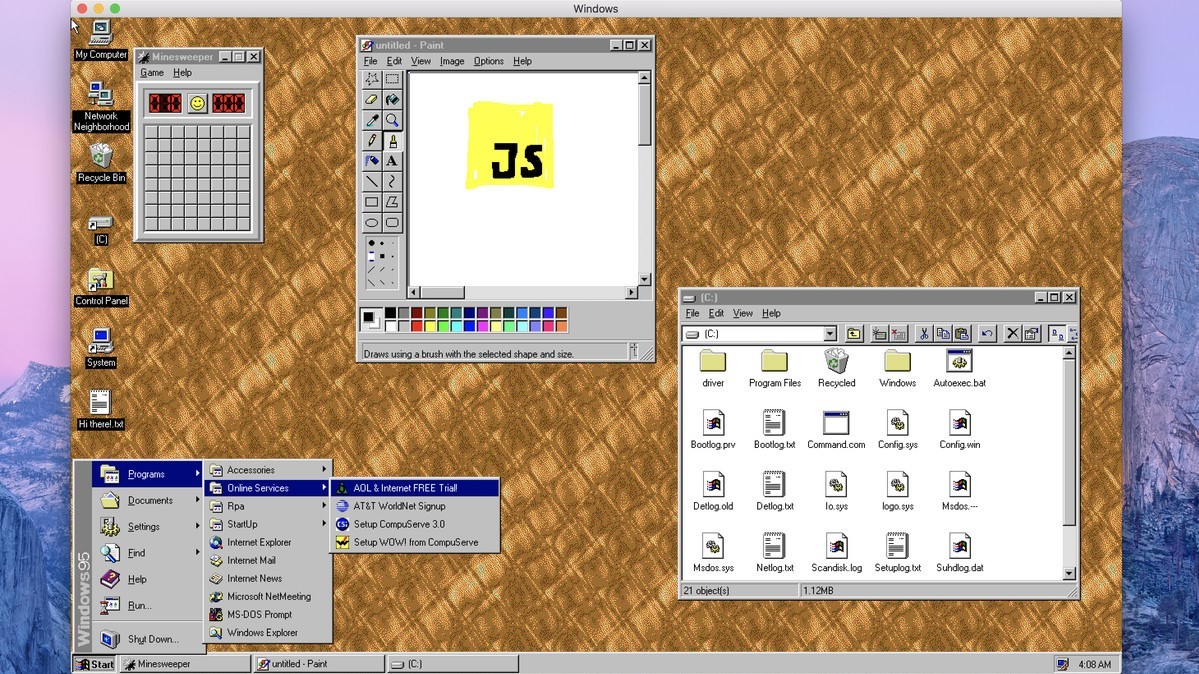Choose Run... in the Start menu

pyautogui.click(x=148, y=605)
